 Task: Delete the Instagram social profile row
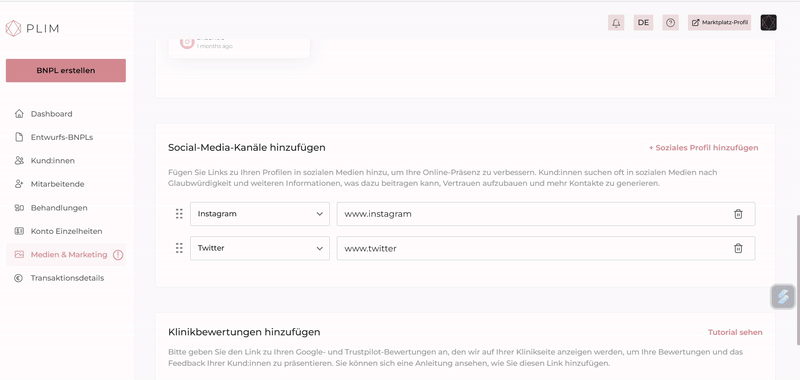(738, 214)
